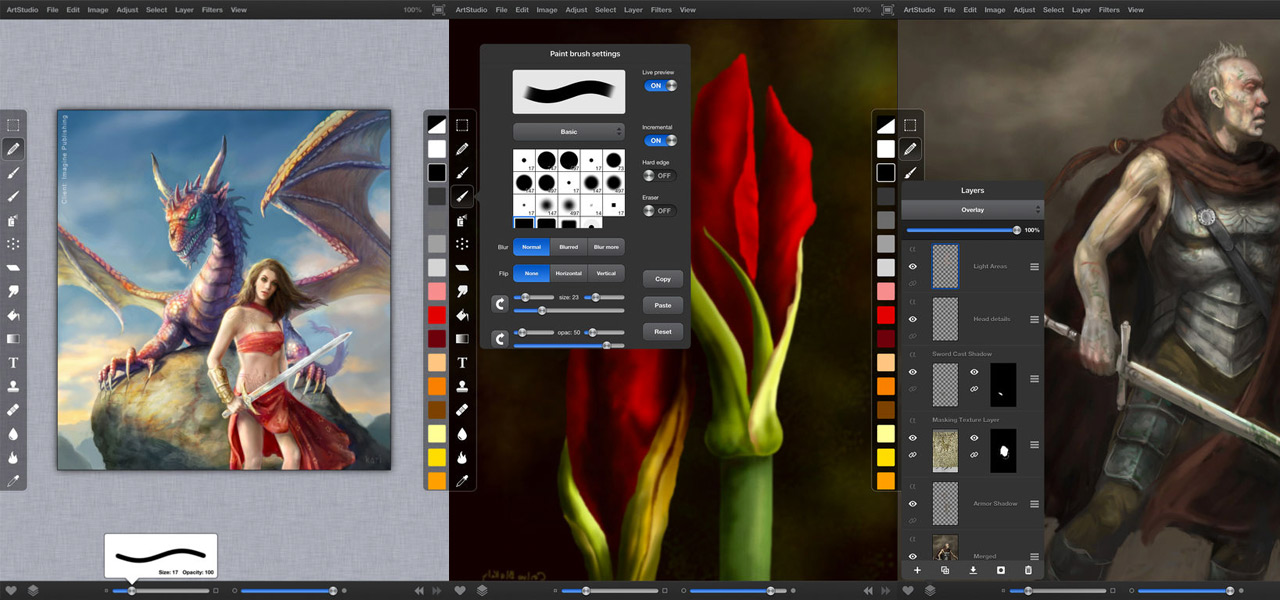Click the duplicate layer icon in Layers panel
Viewport: 1280px width, 600px height.
pos(945,570)
